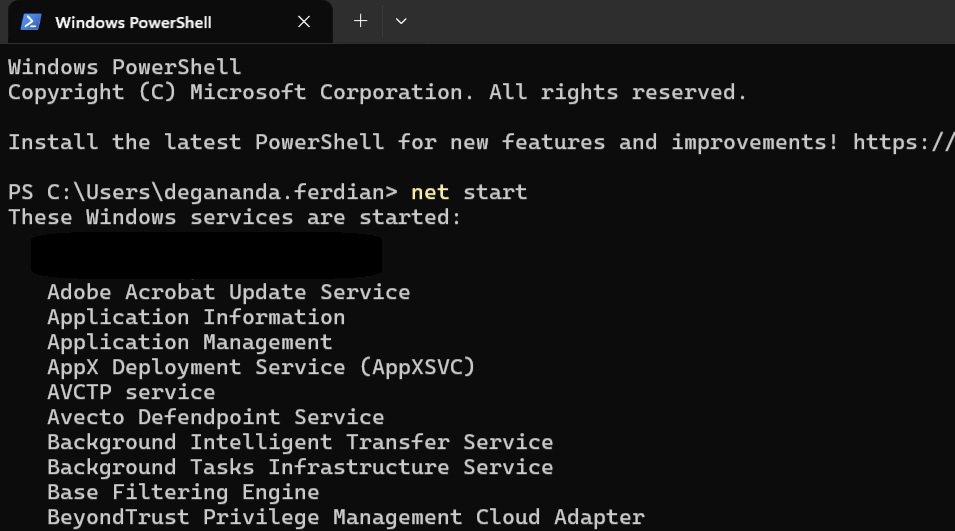Click the PowerShell icon on the tab
955x531 pixels.
coord(30,22)
